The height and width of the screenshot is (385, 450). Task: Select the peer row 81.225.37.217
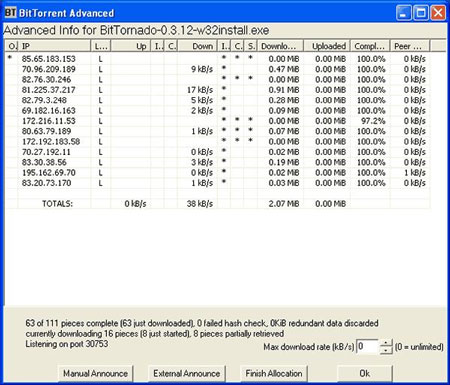coord(217,90)
